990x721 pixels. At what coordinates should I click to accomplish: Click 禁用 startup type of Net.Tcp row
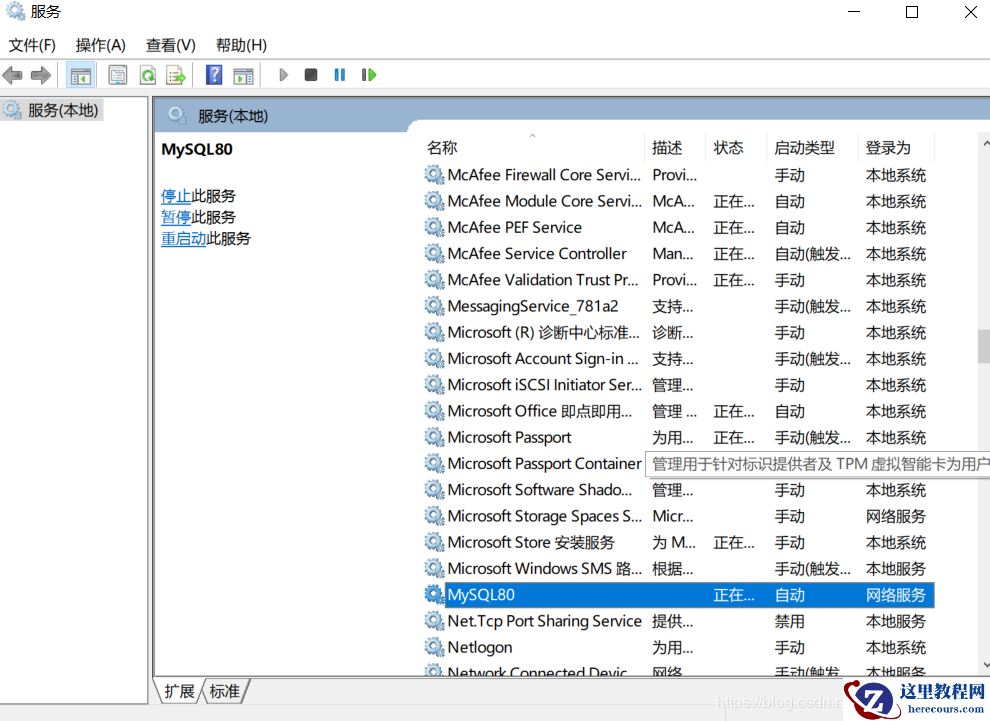tap(789, 621)
